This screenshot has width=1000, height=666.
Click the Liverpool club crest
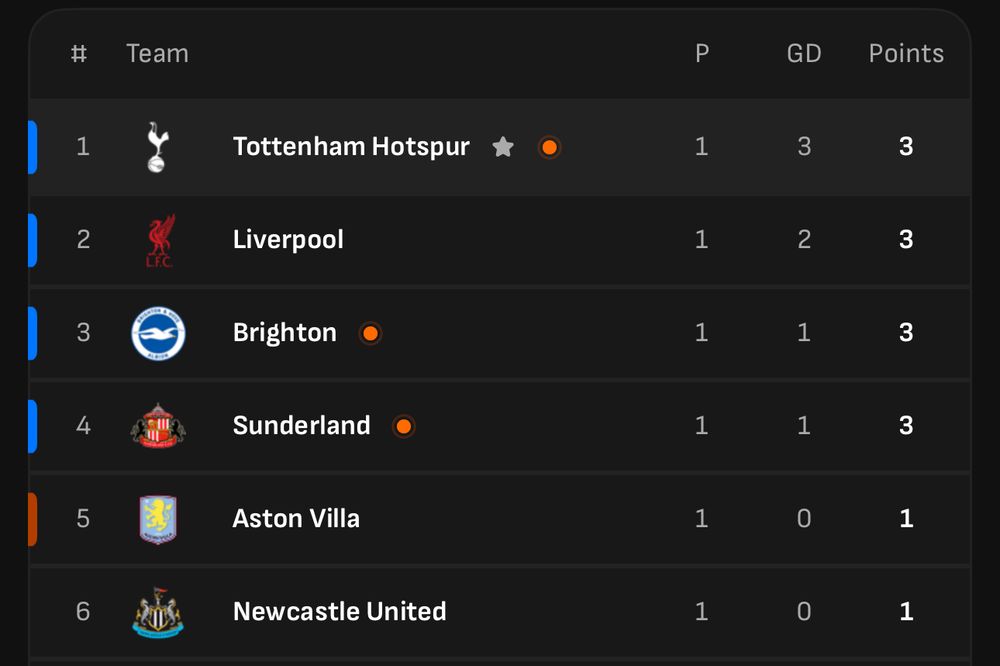(x=159, y=240)
